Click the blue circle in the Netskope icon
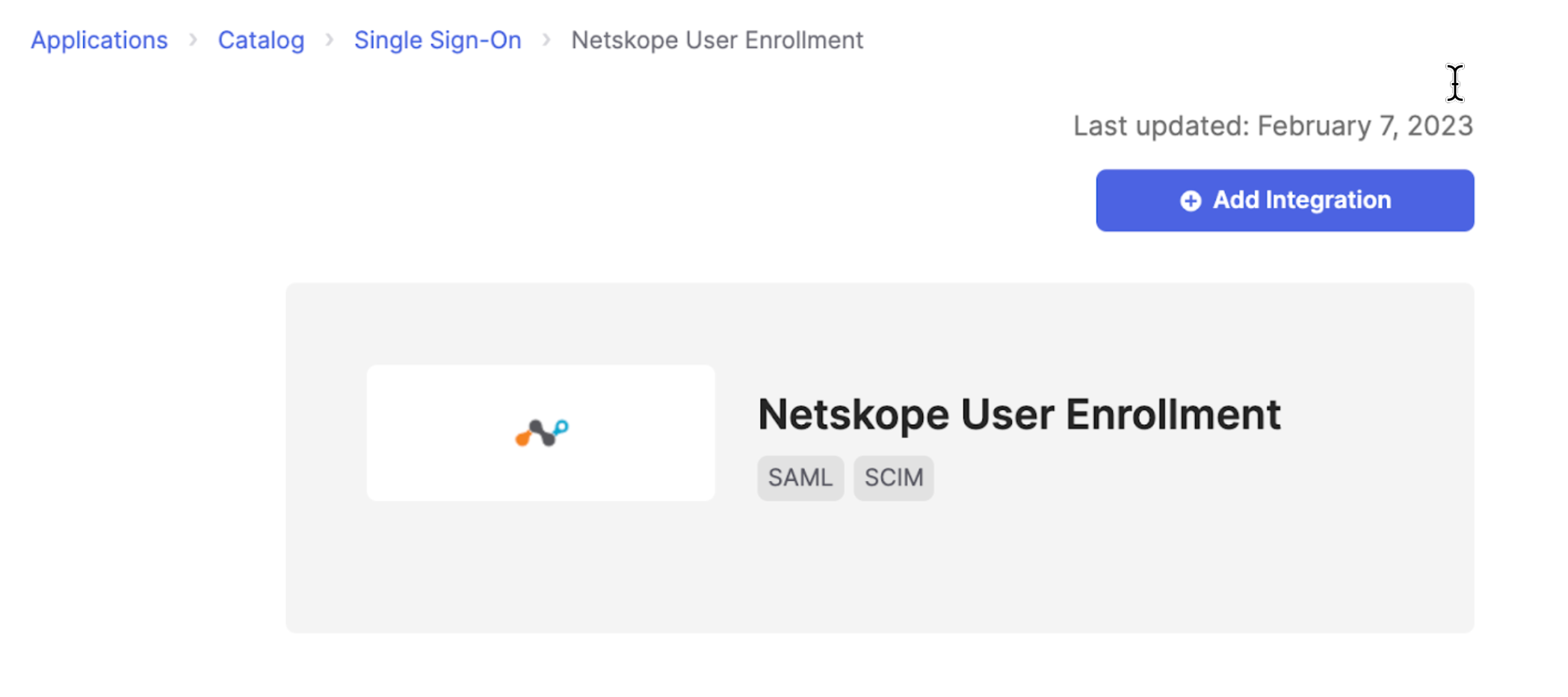The height and width of the screenshot is (697, 1568). [561, 426]
